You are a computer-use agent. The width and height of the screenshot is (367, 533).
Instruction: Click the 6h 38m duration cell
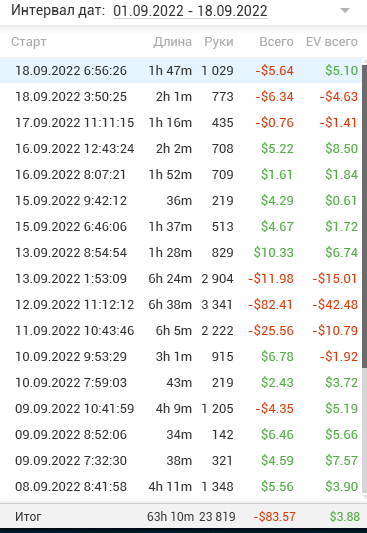(x=170, y=305)
